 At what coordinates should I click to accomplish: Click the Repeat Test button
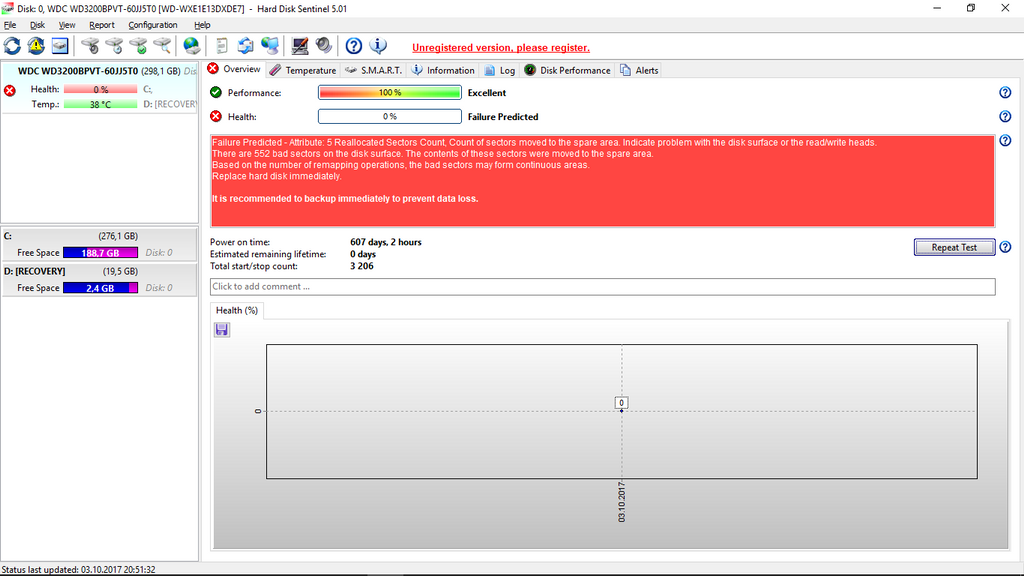pyautogui.click(x=954, y=247)
